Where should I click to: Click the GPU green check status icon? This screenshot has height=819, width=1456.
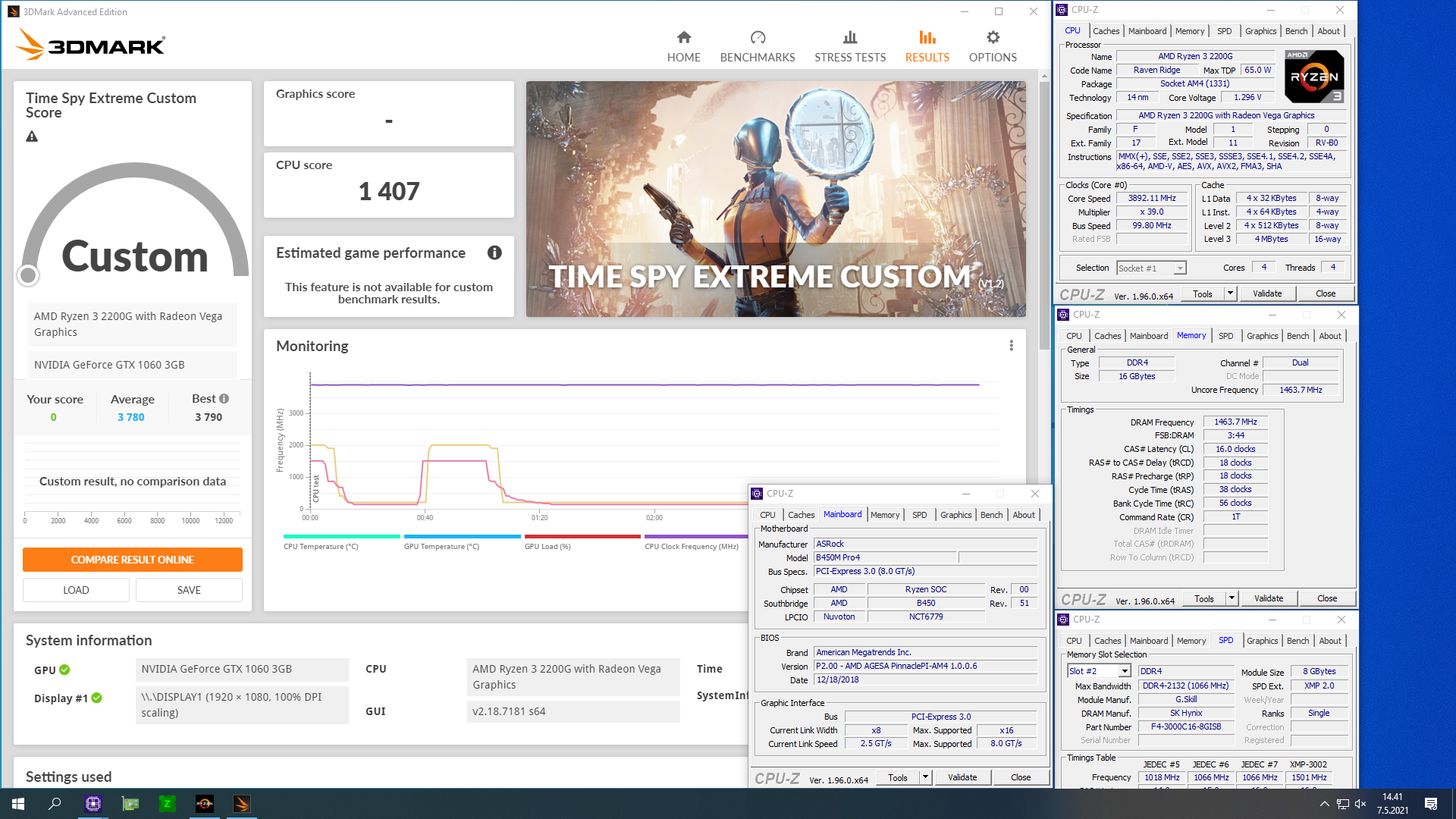pyautogui.click(x=64, y=670)
